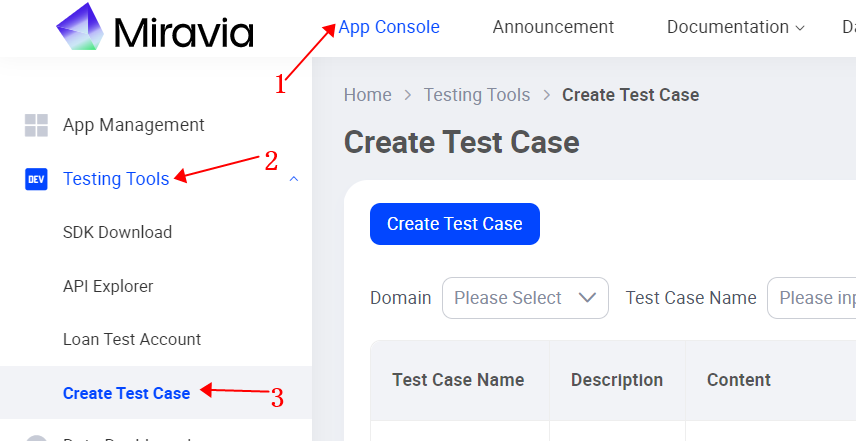Screen dimensions: 856x441
Task: Click the Home breadcrumb link
Action: pos(367,95)
